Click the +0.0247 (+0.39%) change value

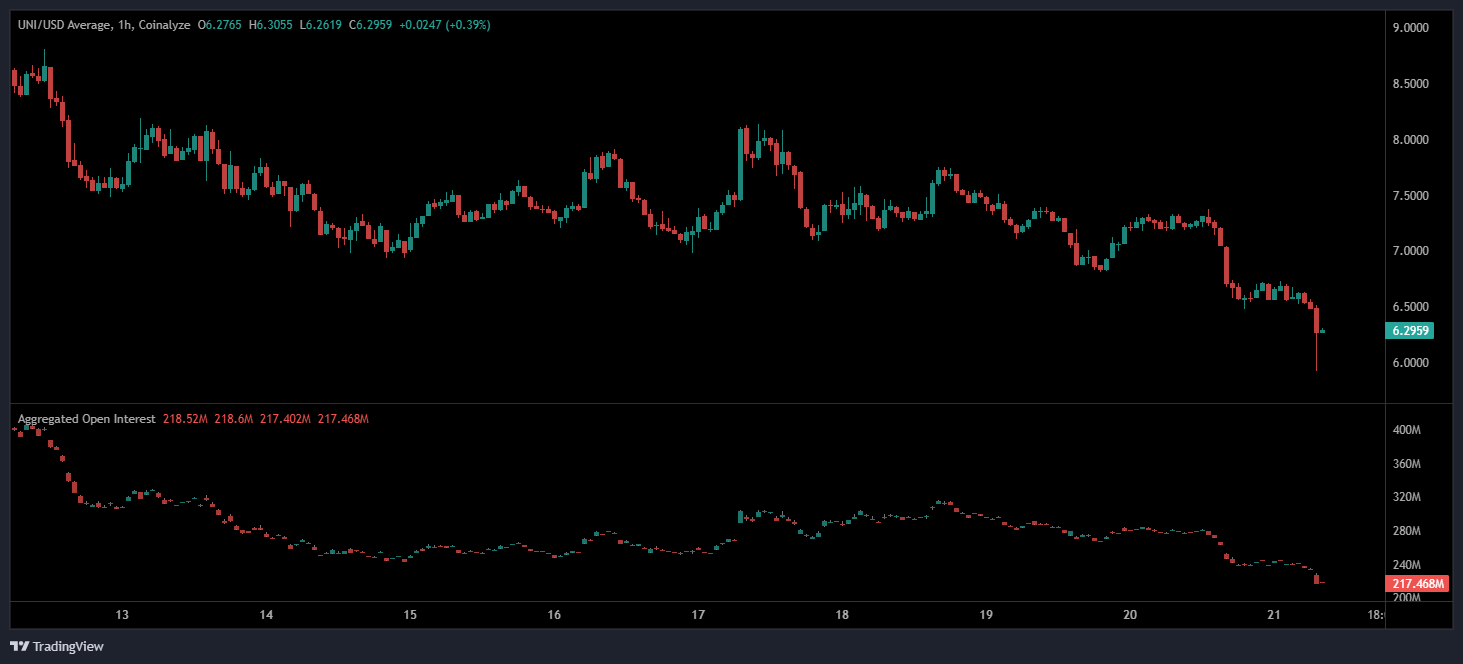coord(446,24)
